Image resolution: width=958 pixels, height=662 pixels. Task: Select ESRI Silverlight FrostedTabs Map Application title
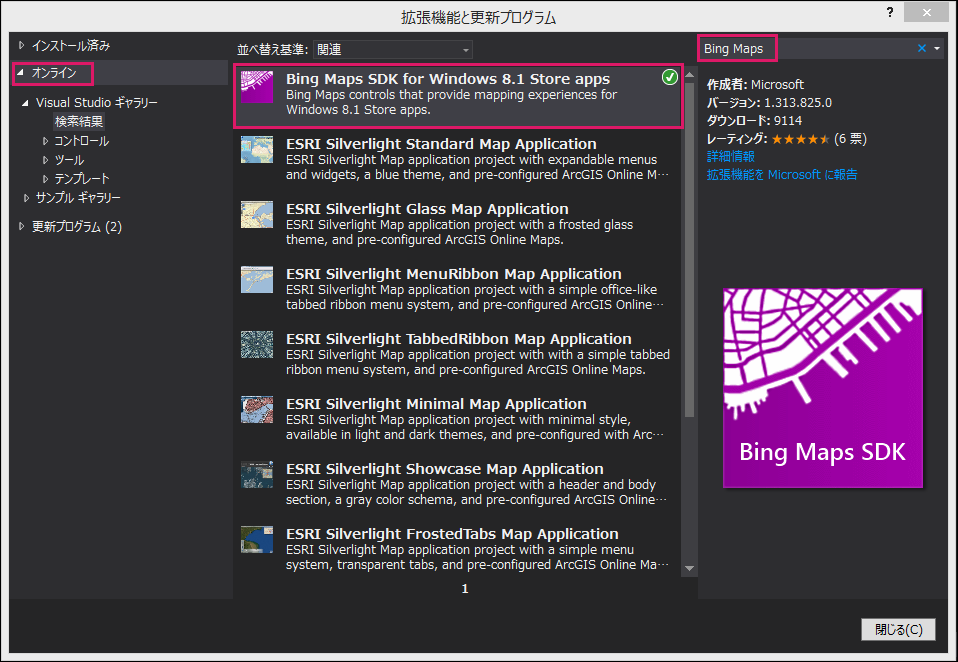pos(452,534)
